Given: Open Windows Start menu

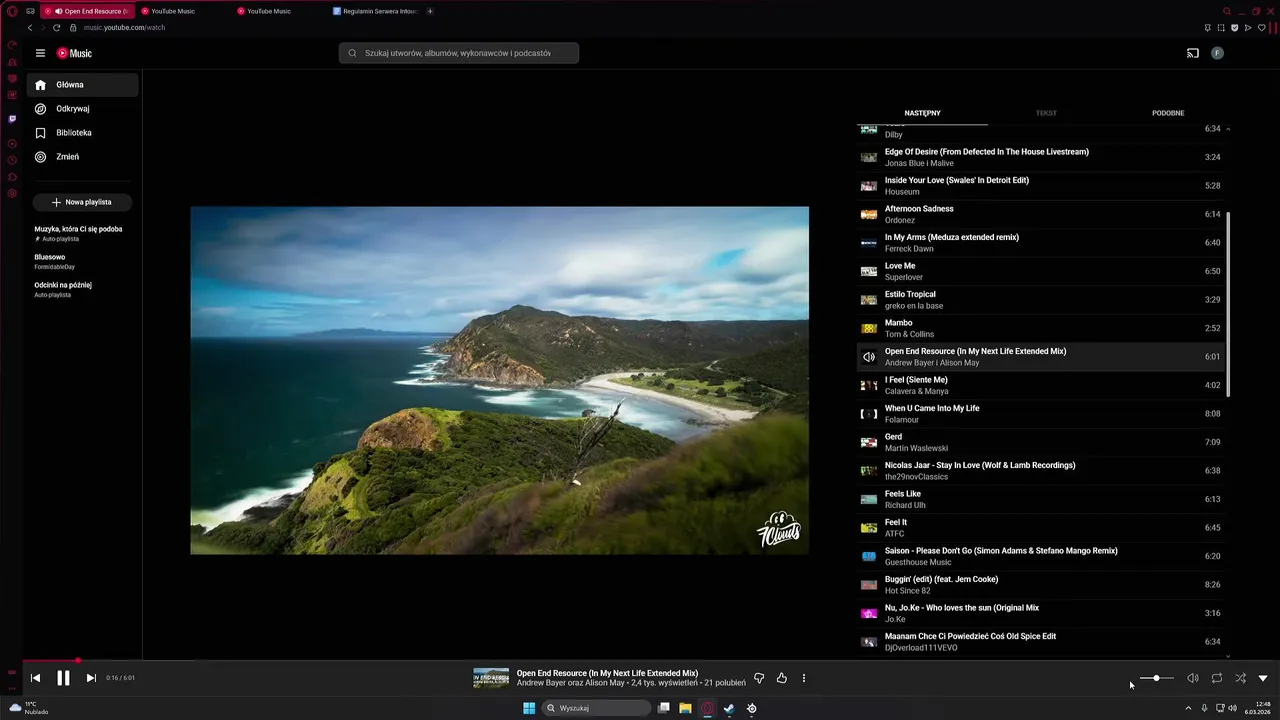Looking at the screenshot, I should (529, 708).
